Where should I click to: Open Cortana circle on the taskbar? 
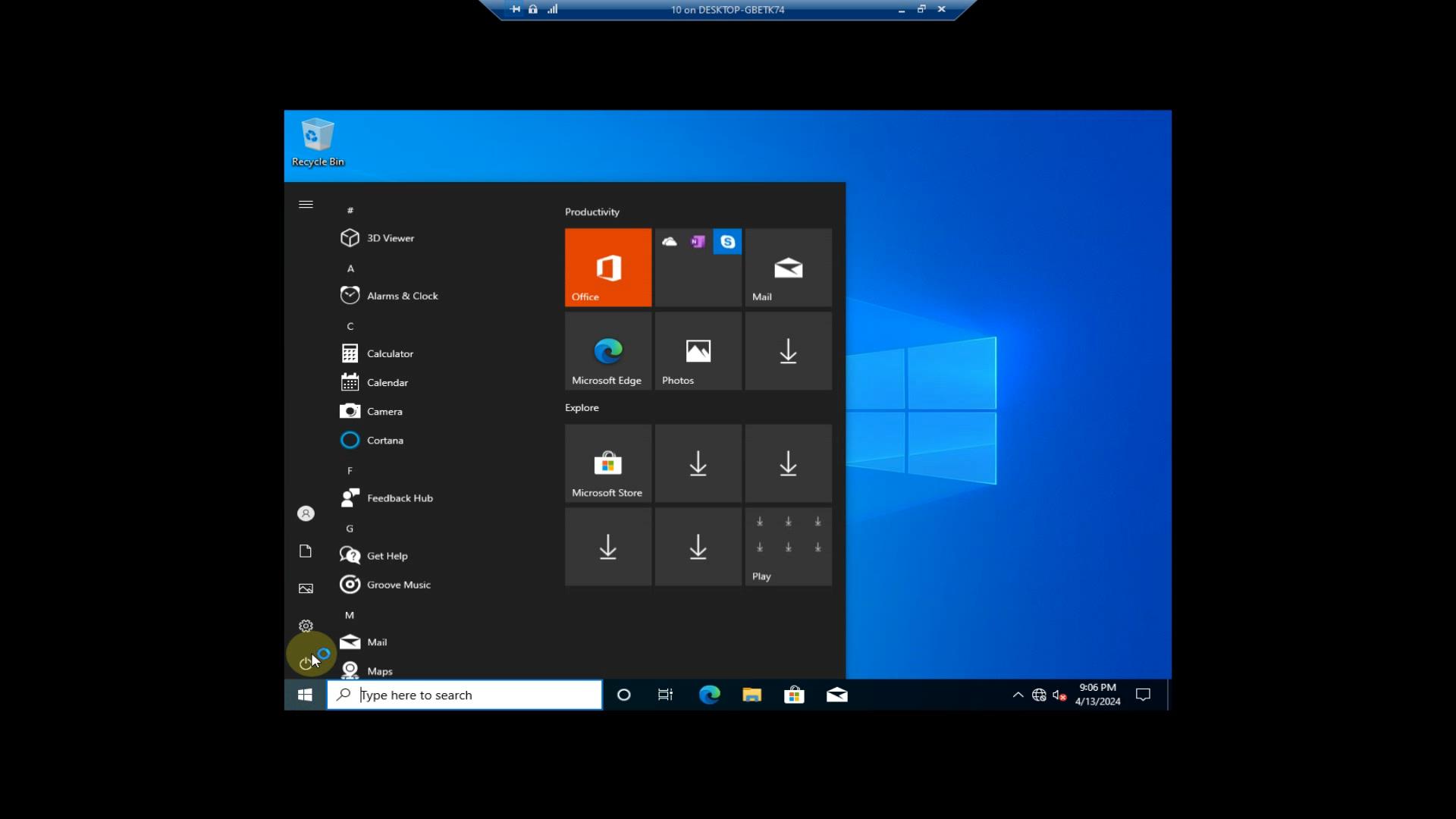(623, 695)
